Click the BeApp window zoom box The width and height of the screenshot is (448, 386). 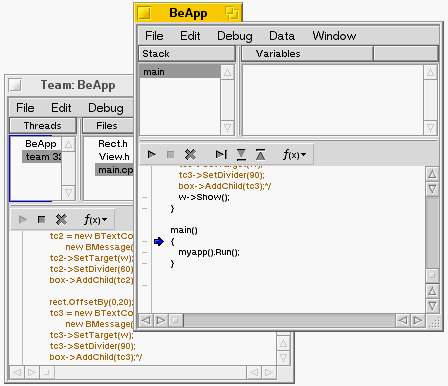pos(232,13)
